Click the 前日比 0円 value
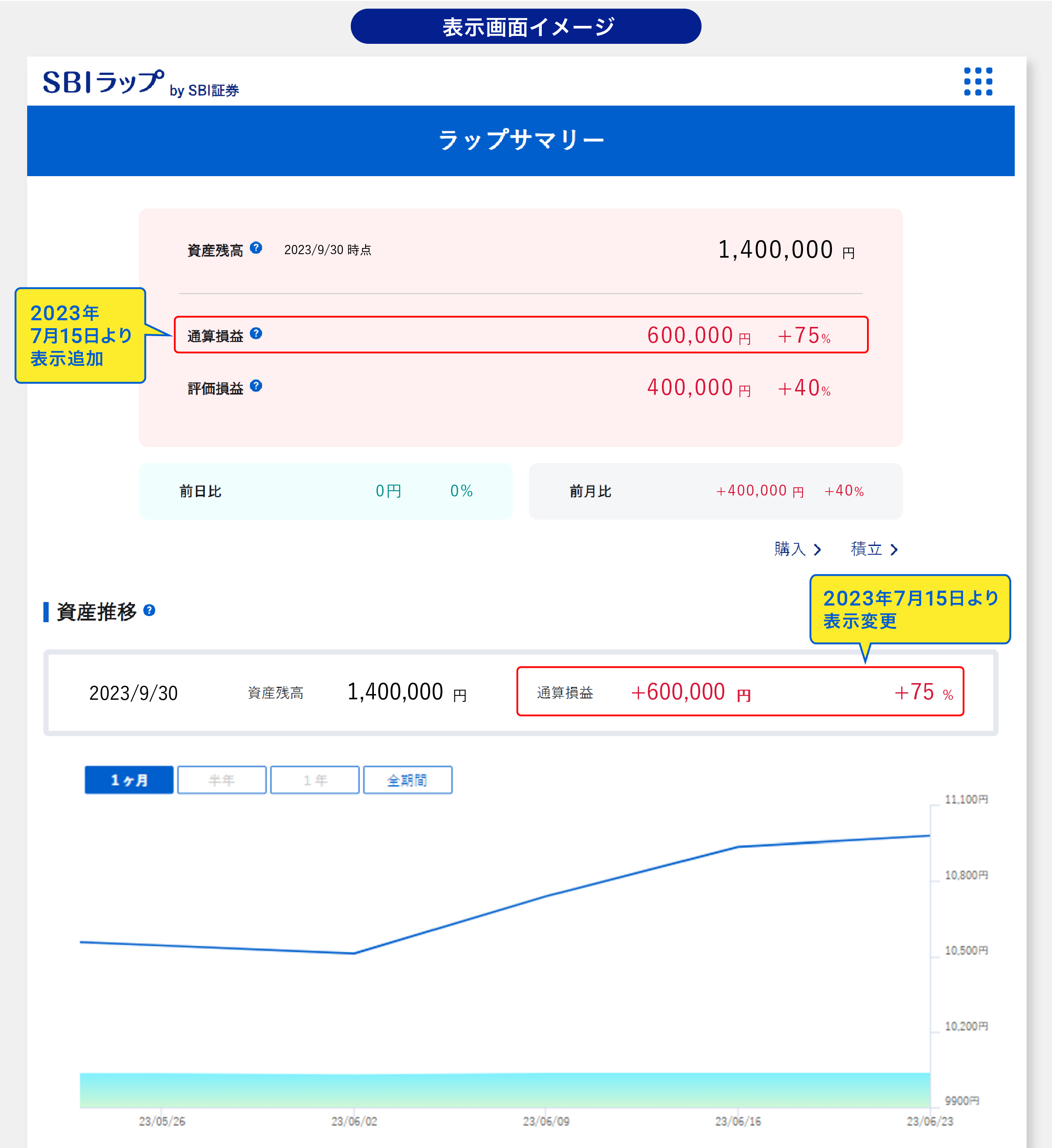Screen dimensions: 1052x1148 388,491
